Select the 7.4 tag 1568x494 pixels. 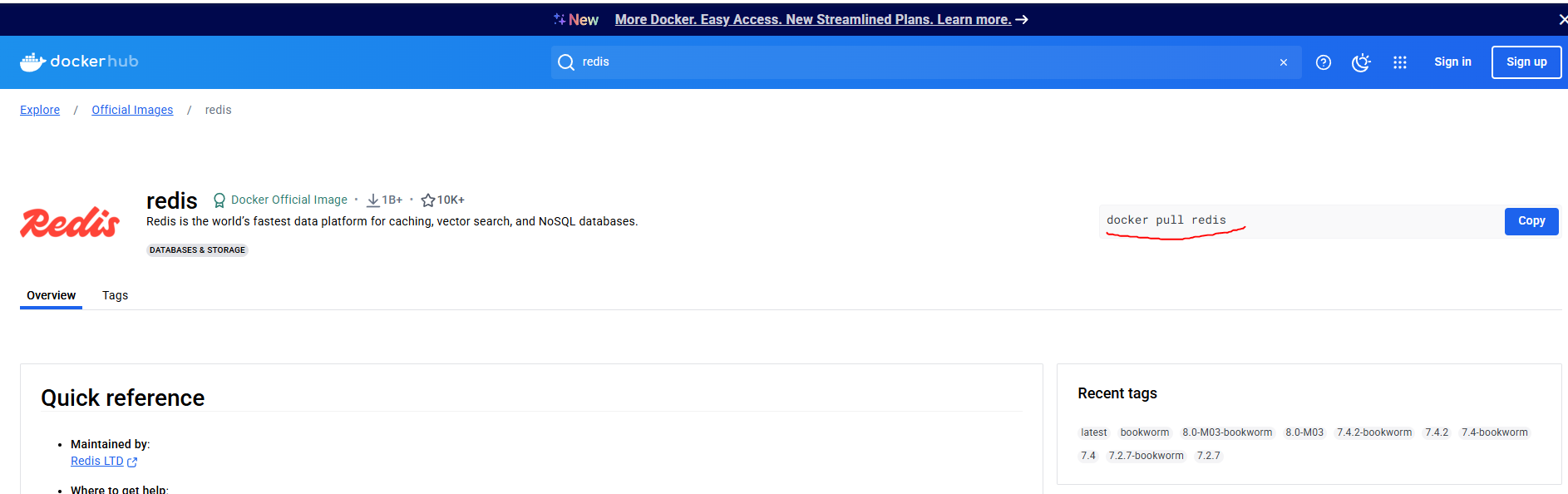[1088, 456]
